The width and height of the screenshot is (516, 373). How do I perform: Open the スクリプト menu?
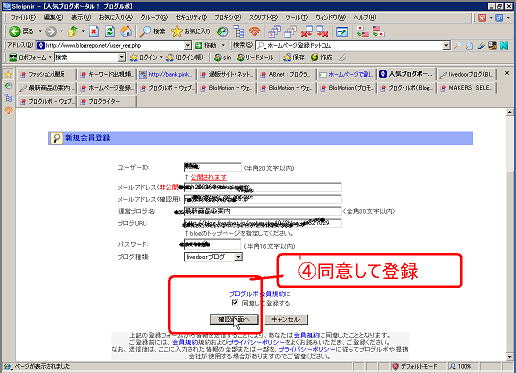coord(263,17)
